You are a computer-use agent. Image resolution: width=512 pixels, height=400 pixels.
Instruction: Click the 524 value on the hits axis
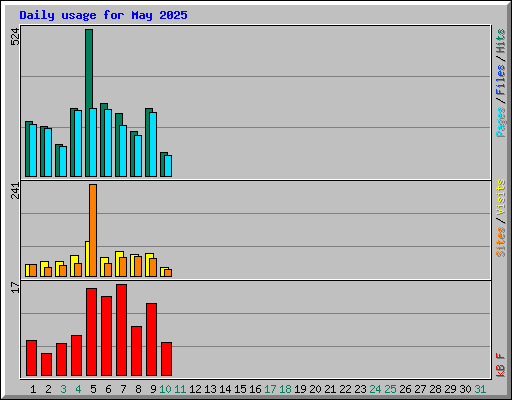pos(15,37)
